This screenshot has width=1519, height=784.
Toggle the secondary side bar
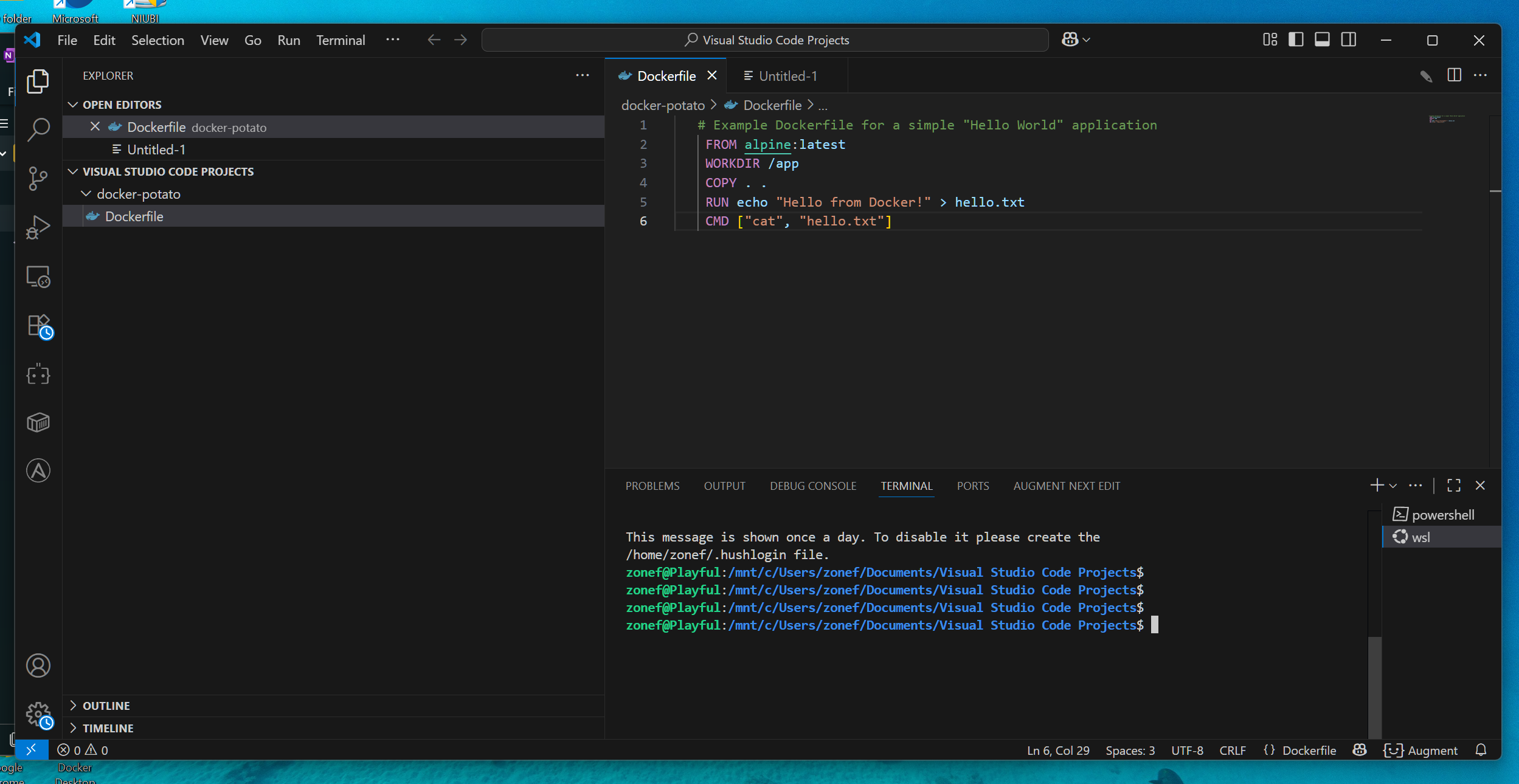click(1348, 40)
